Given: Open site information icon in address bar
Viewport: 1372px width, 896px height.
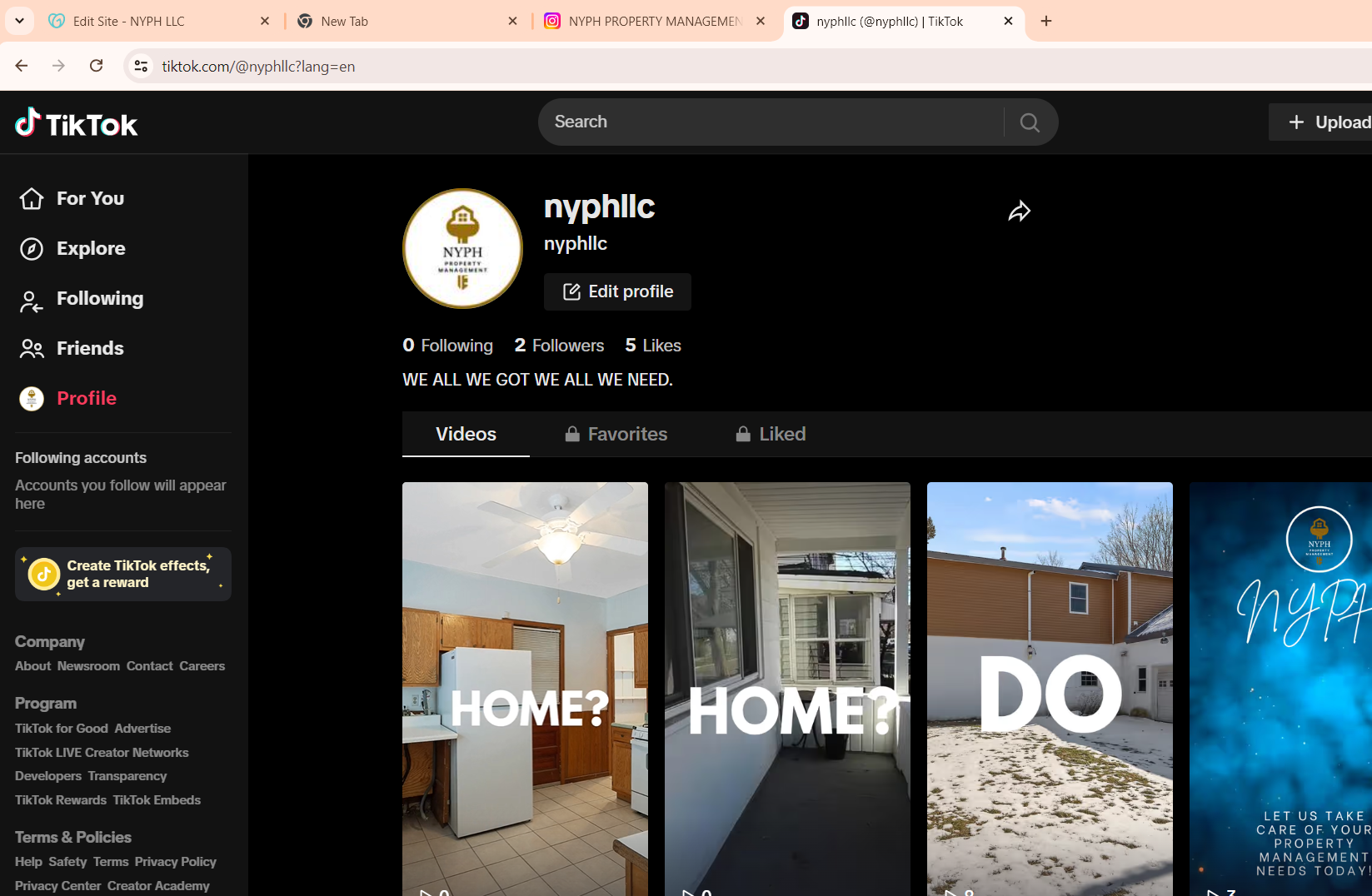Looking at the screenshot, I should (141, 66).
